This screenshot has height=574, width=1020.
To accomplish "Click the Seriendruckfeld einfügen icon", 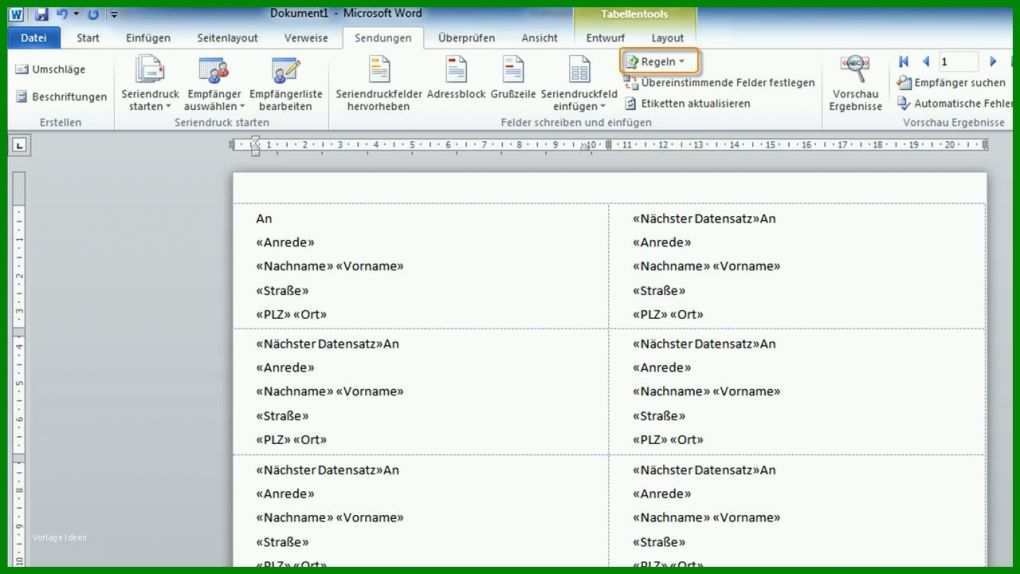I will point(579,70).
